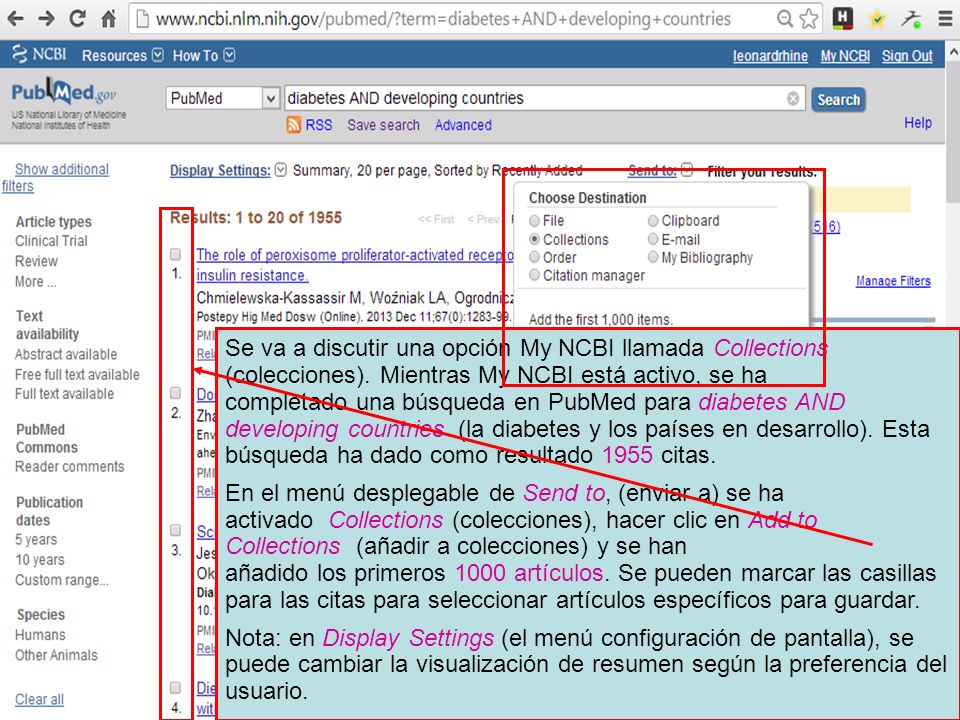Open Custom range date filter
Screen dimensions: 960x720
click(62, 580)
